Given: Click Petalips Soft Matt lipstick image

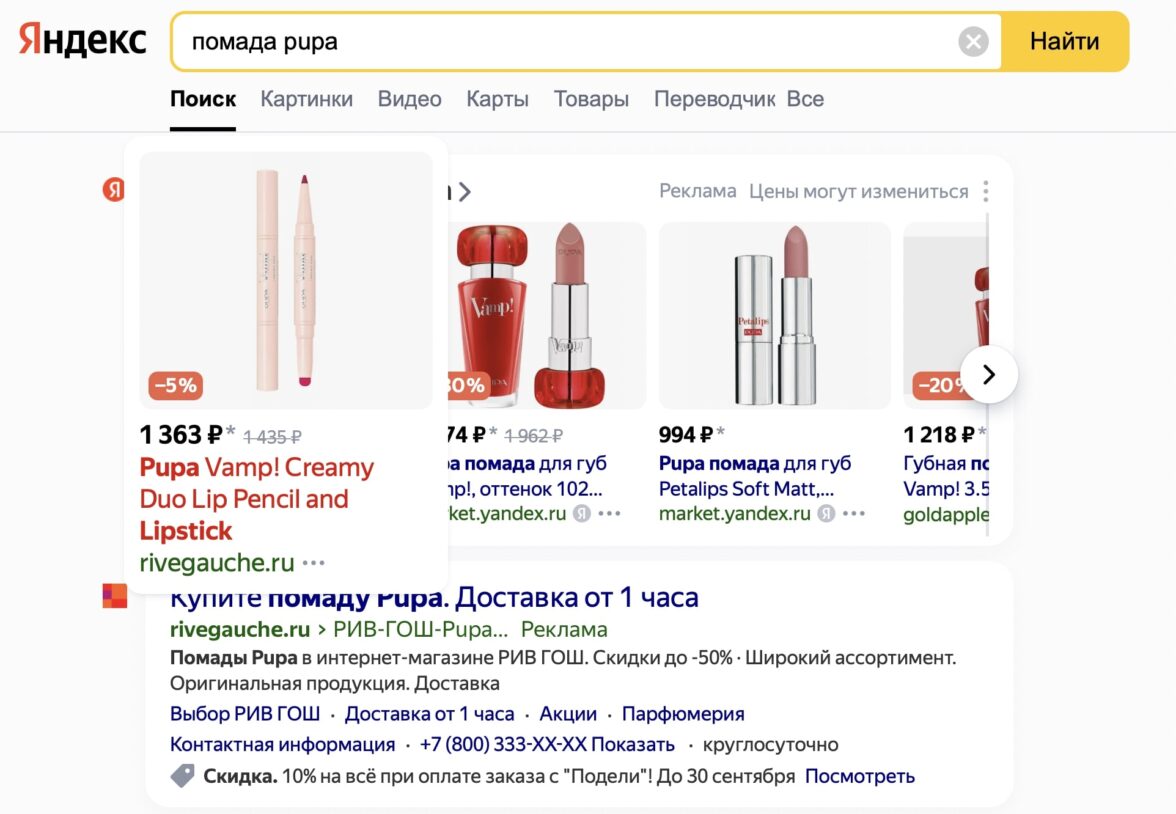Looking at the screenshot, I should 775,315.
